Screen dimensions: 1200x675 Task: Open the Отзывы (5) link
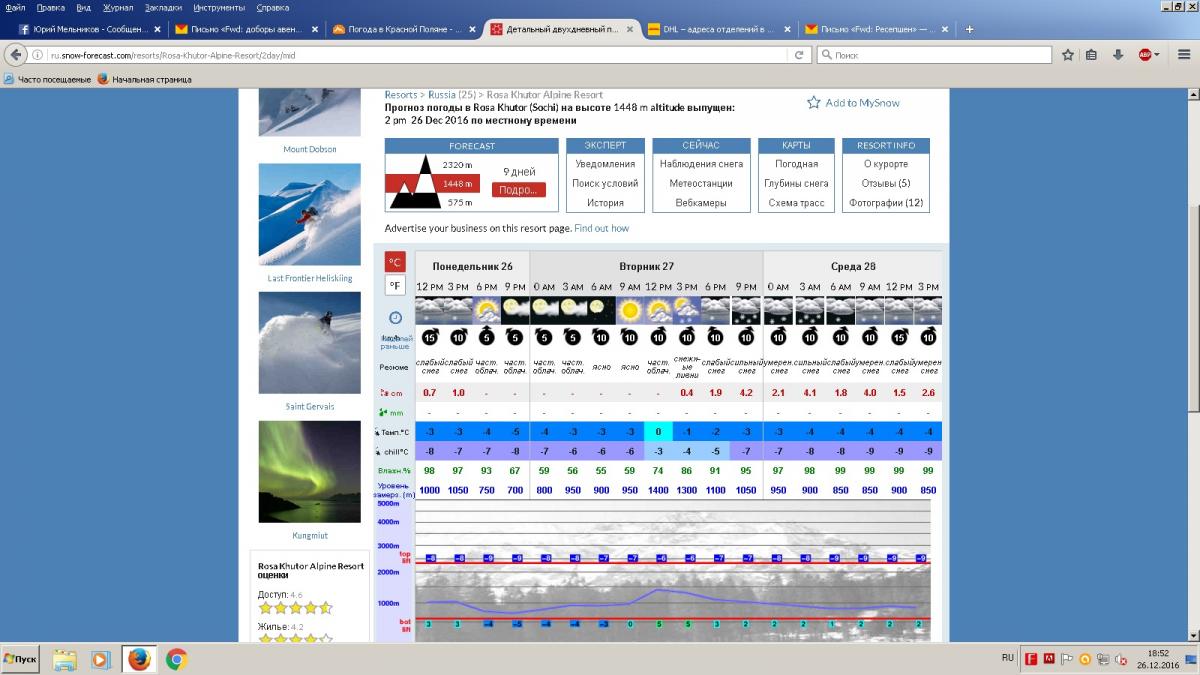(x=886, y=184)
